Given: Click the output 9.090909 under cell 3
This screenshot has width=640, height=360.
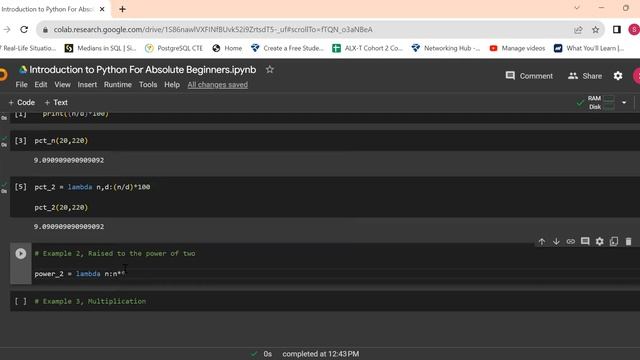Looking at the screenshot, I should pyautogui.click(x=69, y=160).
